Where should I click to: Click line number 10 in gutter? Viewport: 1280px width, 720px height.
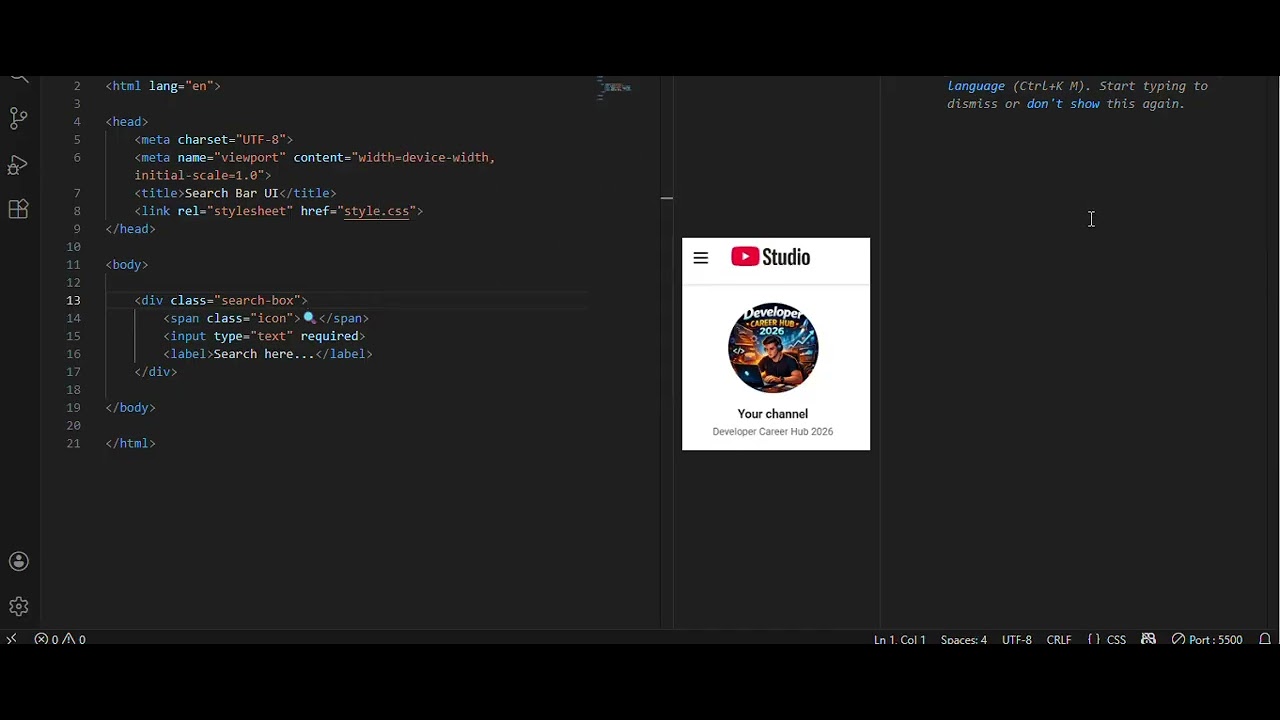click(x=73, y=247)
